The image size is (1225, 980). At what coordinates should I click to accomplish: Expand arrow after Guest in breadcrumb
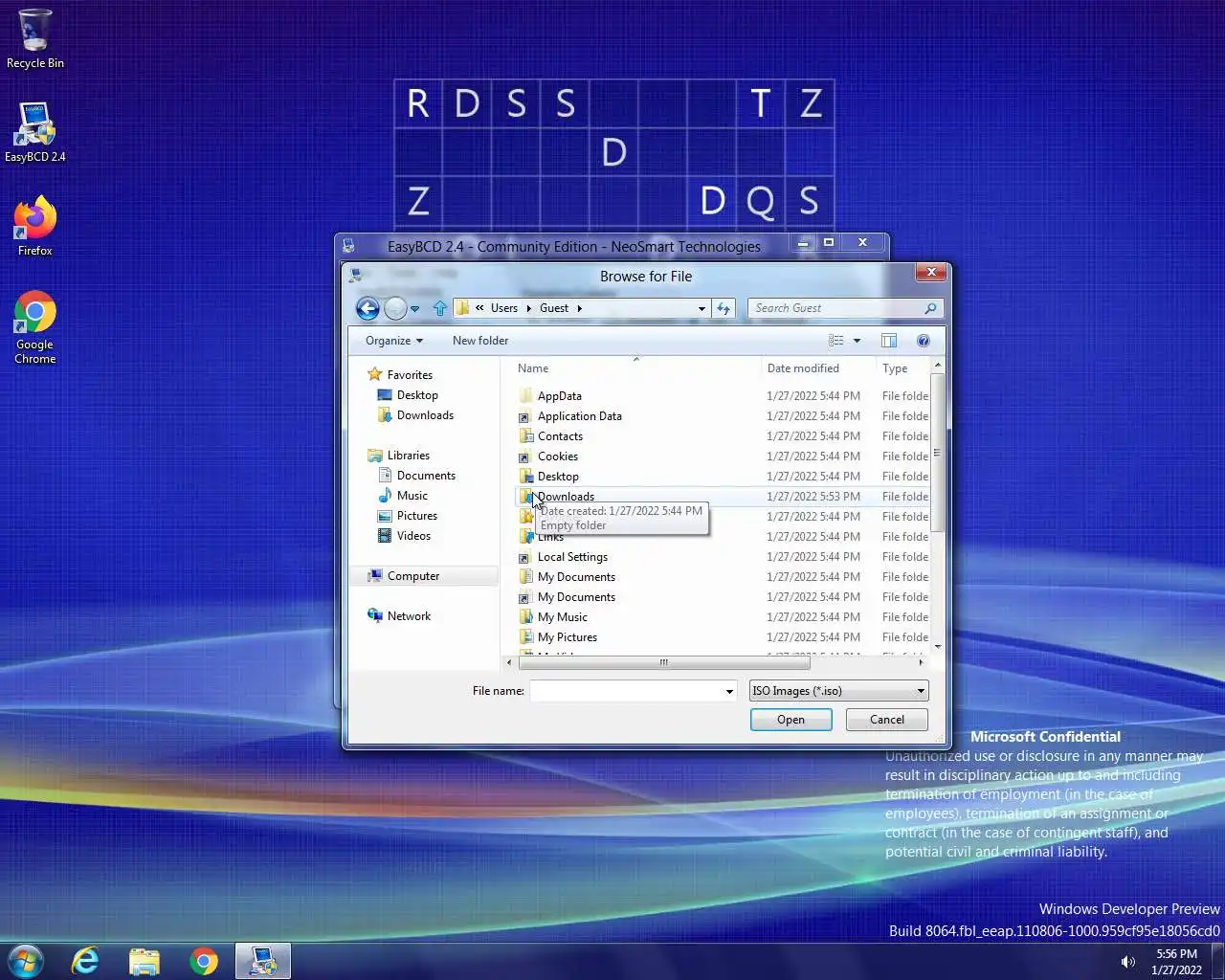coord(579,308)
